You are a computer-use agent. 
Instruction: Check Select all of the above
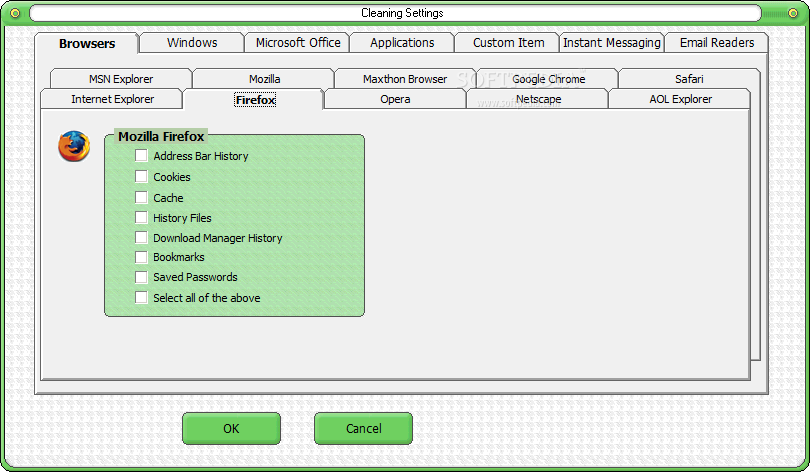click(141, 297)
